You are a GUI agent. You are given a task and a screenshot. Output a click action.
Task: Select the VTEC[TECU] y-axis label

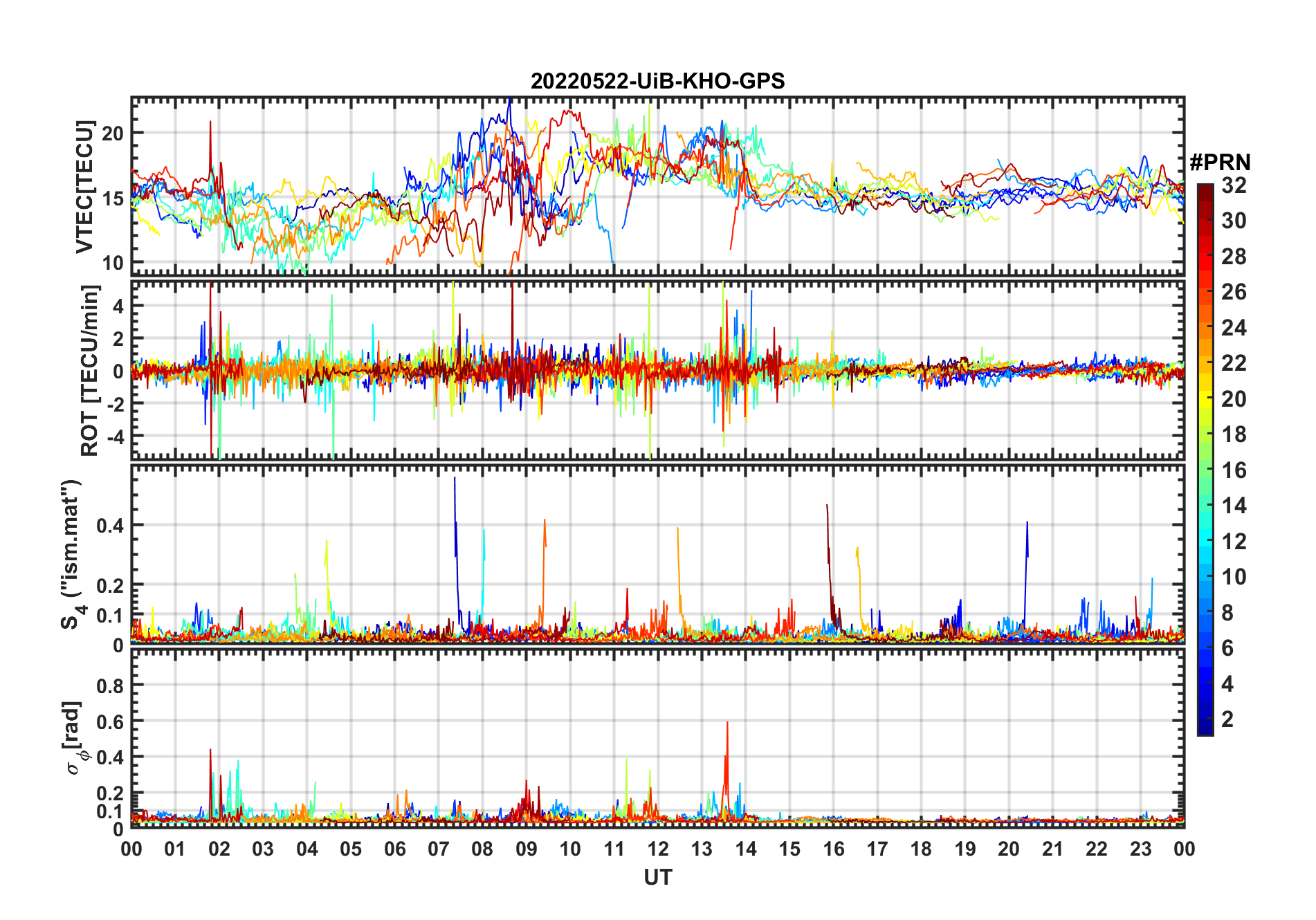pyautogui.click(x=84, y=187)
